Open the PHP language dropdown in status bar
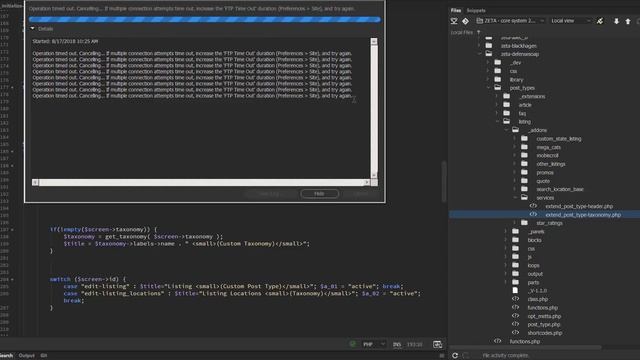The image size is (640, 360). tap(373, 344)
